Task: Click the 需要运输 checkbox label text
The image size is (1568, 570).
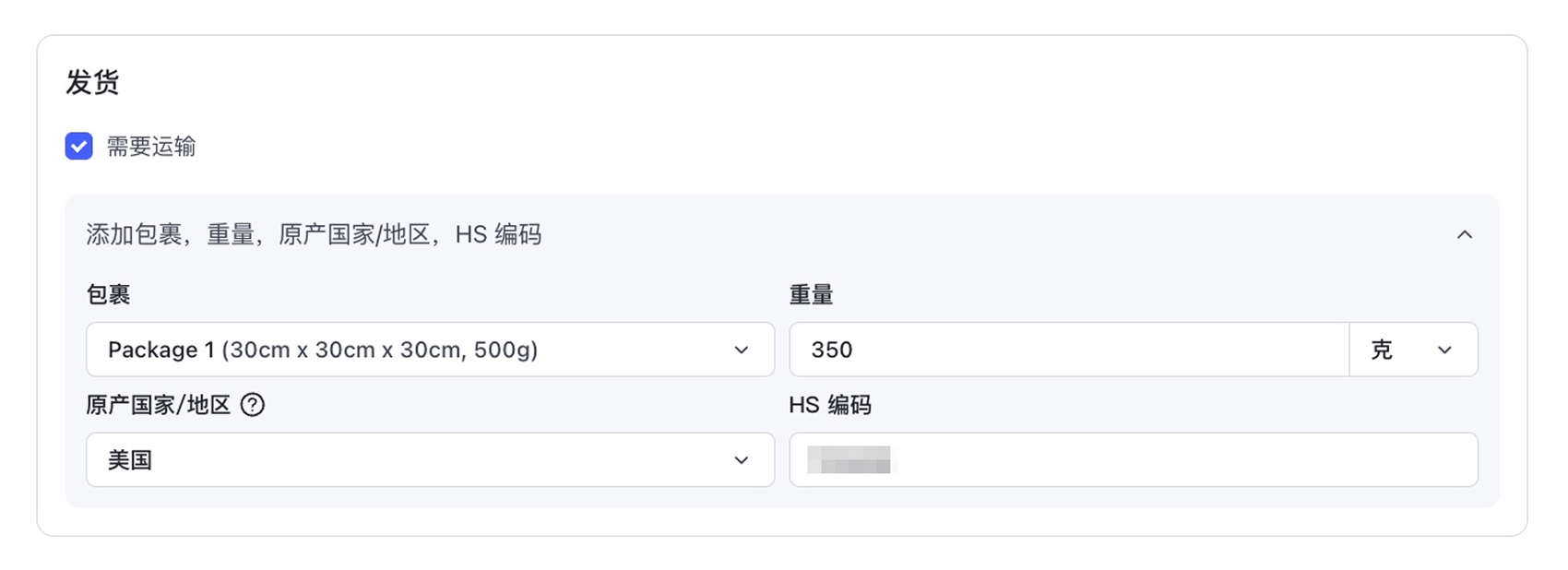Action: pyautogui.click(x=150, y=146)
